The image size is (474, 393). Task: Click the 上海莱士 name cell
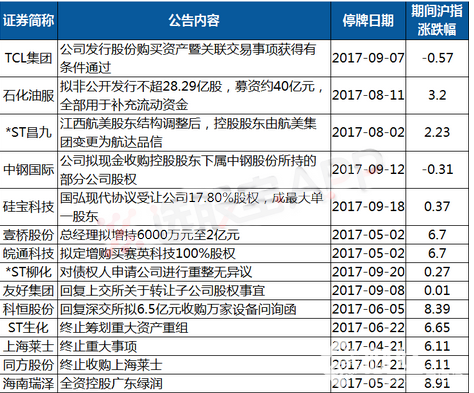28,346
